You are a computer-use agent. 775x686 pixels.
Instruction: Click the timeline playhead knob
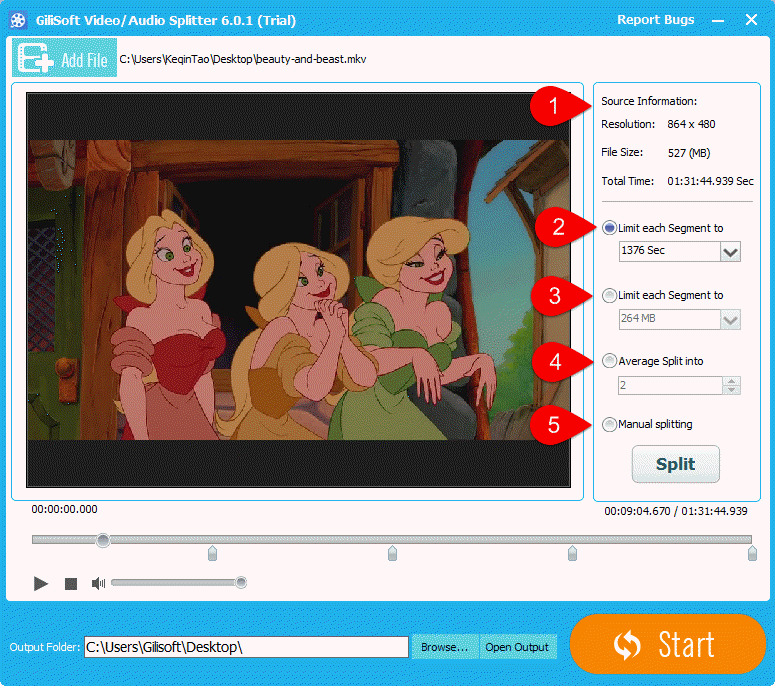click(x=103, y=540)
